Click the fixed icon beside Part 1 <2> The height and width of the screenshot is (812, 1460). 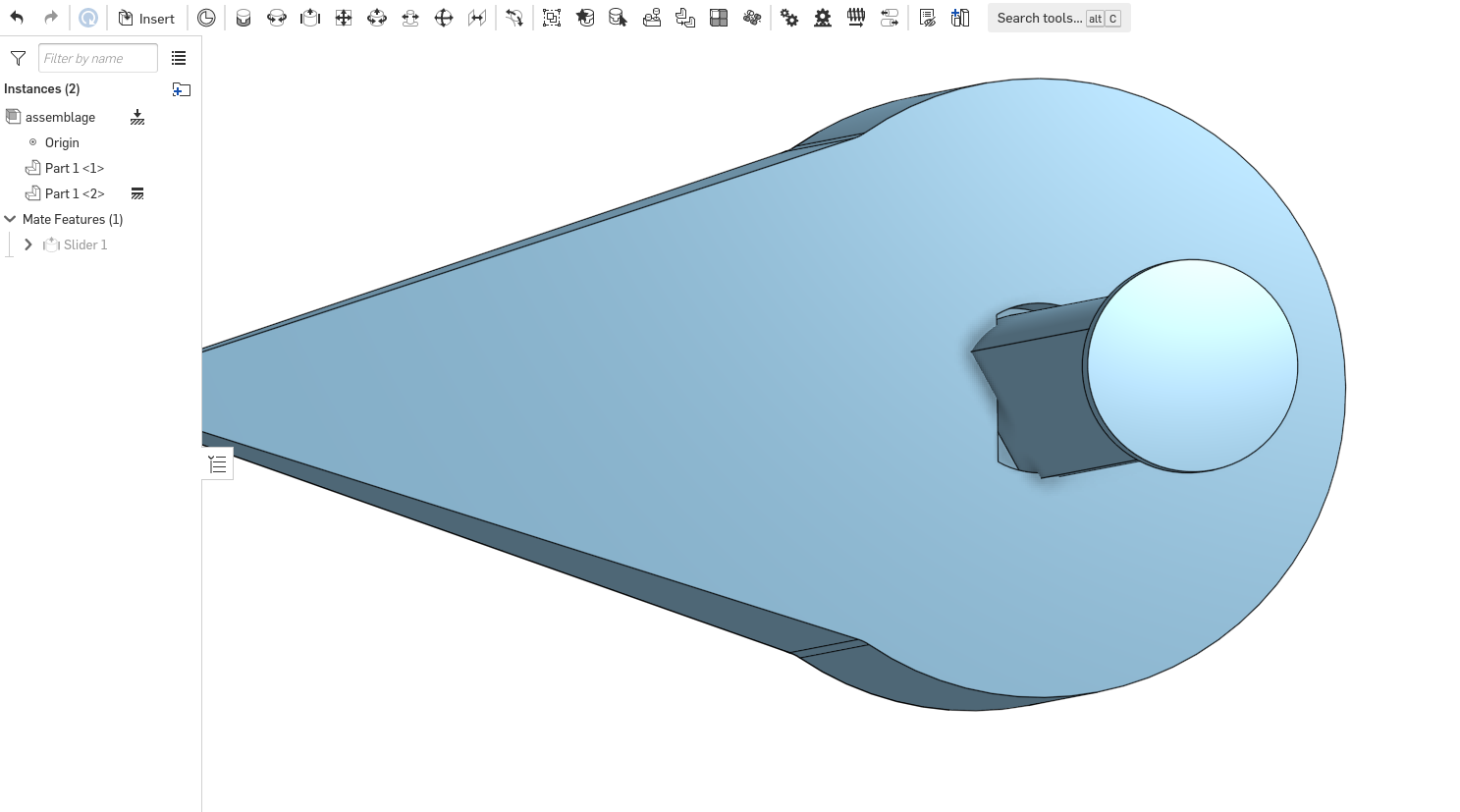(137, 193)
